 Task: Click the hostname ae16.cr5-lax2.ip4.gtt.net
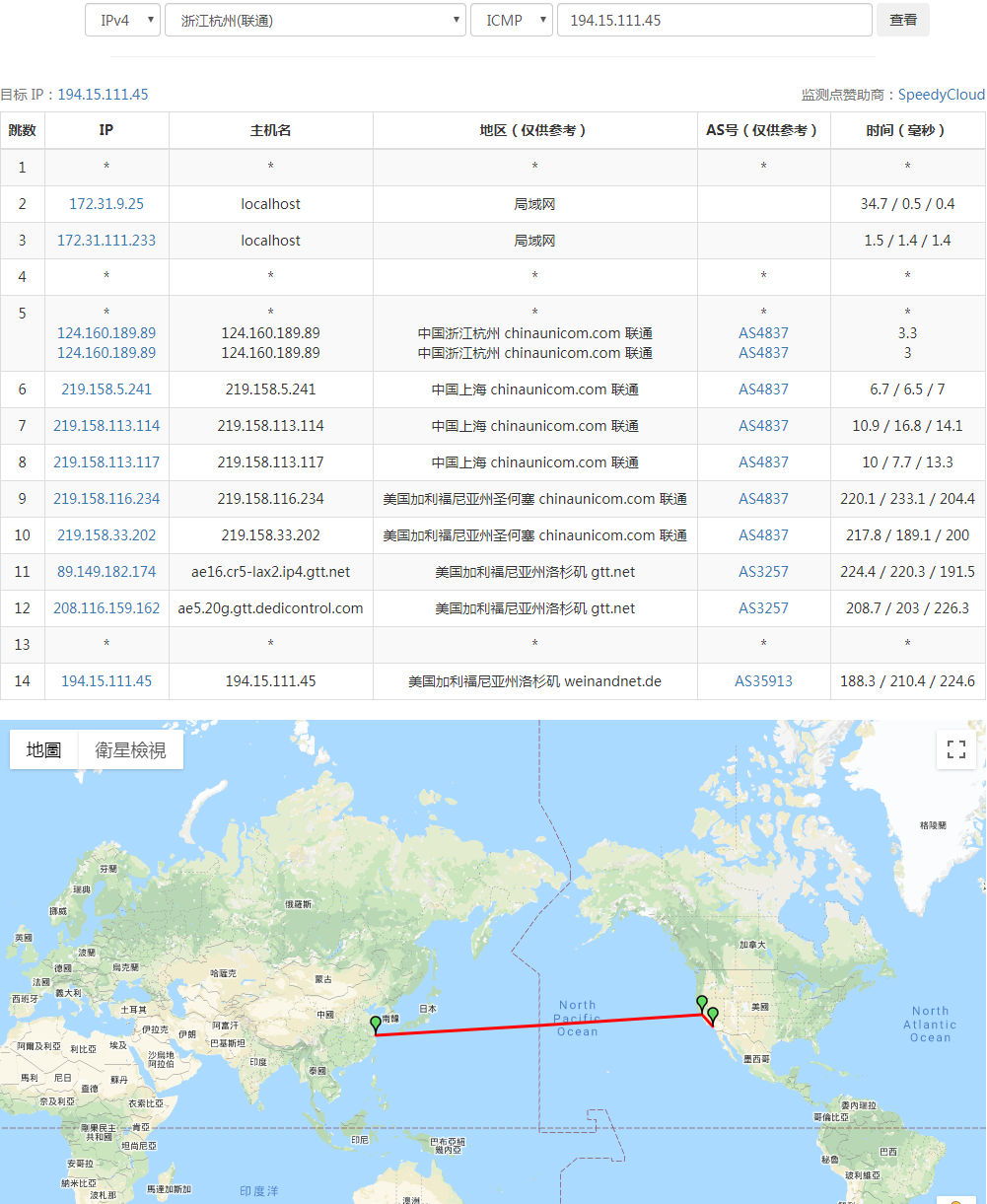pyautogui.click(x=271, y=572)
